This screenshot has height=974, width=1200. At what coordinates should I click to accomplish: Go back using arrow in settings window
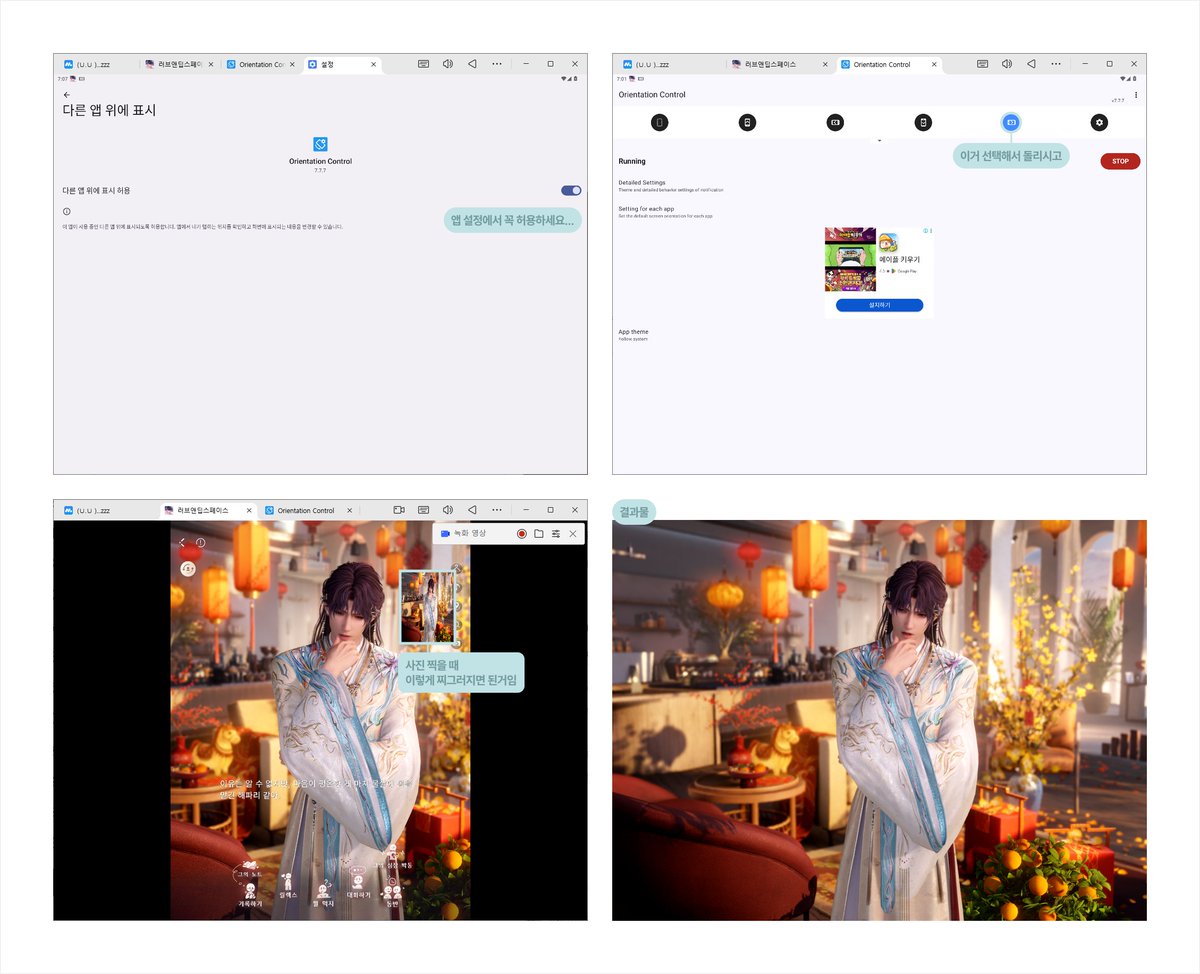click(67, 95)
